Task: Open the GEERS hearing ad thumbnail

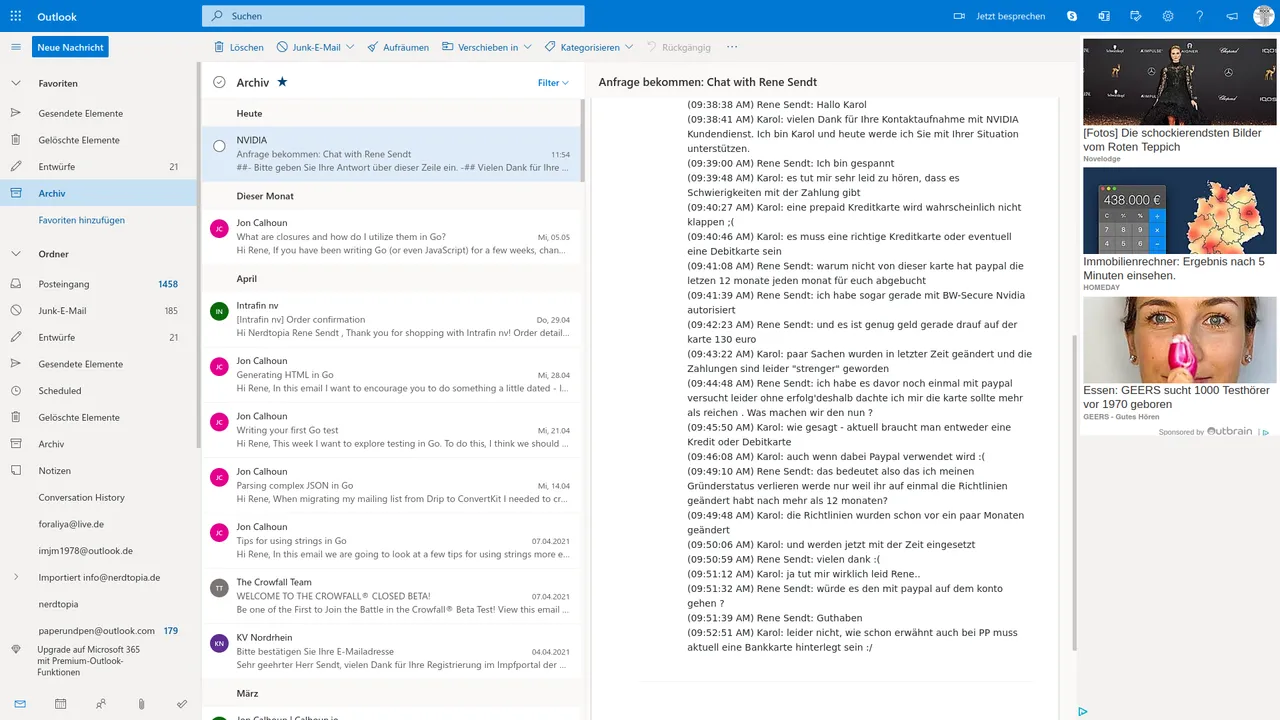Action: click(x=1180, y=340)
